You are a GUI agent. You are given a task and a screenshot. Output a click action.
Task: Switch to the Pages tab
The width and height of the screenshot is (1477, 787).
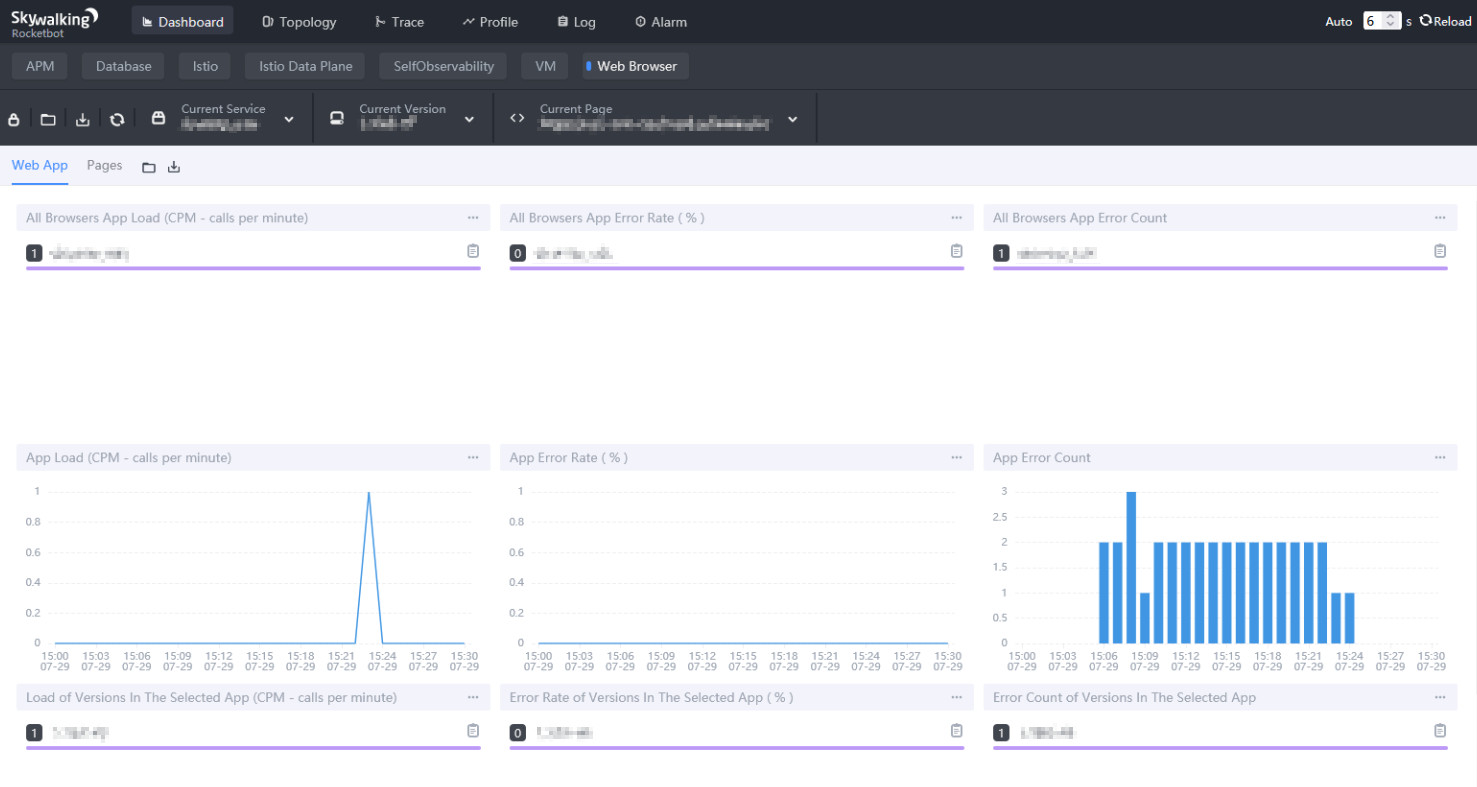pos(104,165)
